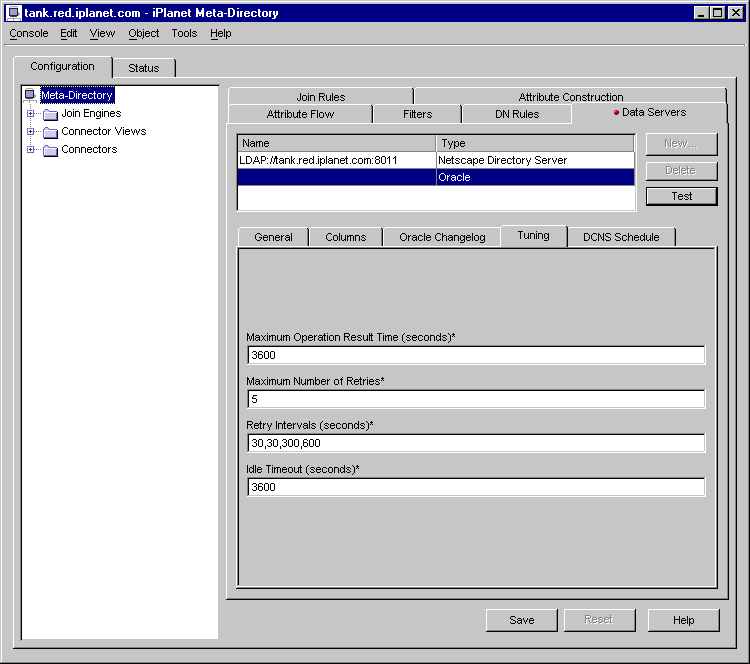Expand the Join Engines tree node
Viewport: 750px width, 664px height.
31,113
